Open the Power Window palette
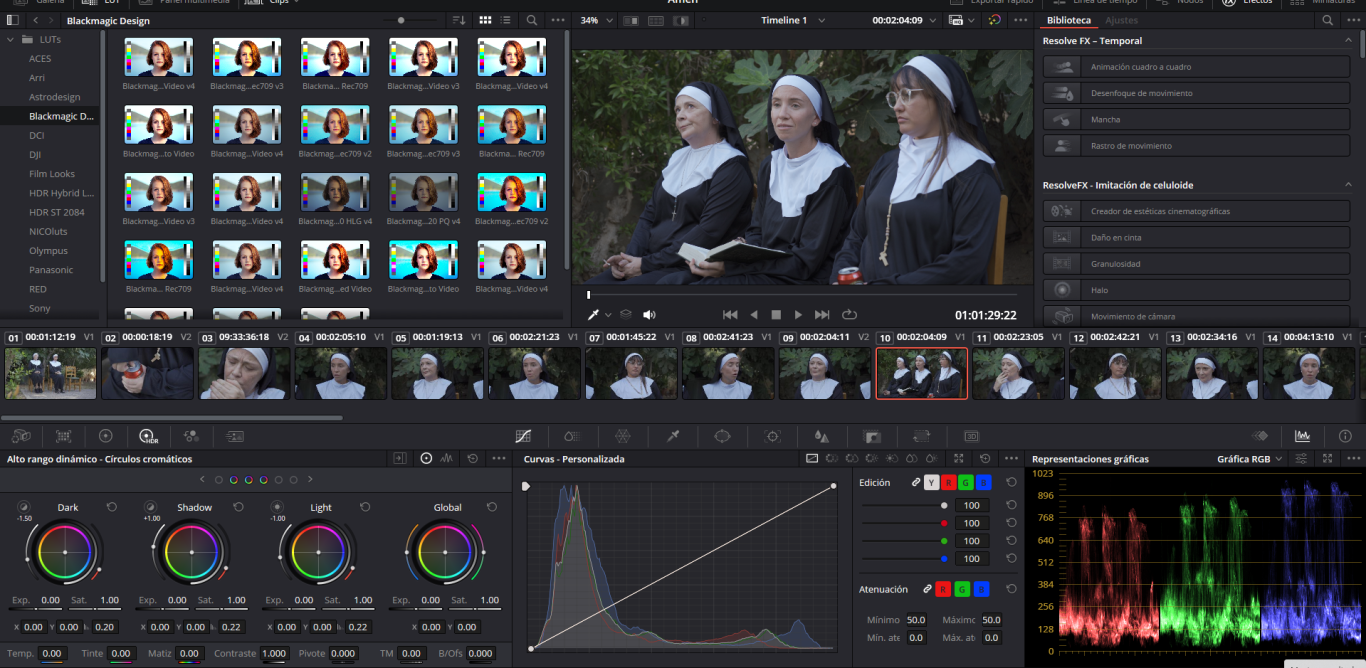 [722, 436]
